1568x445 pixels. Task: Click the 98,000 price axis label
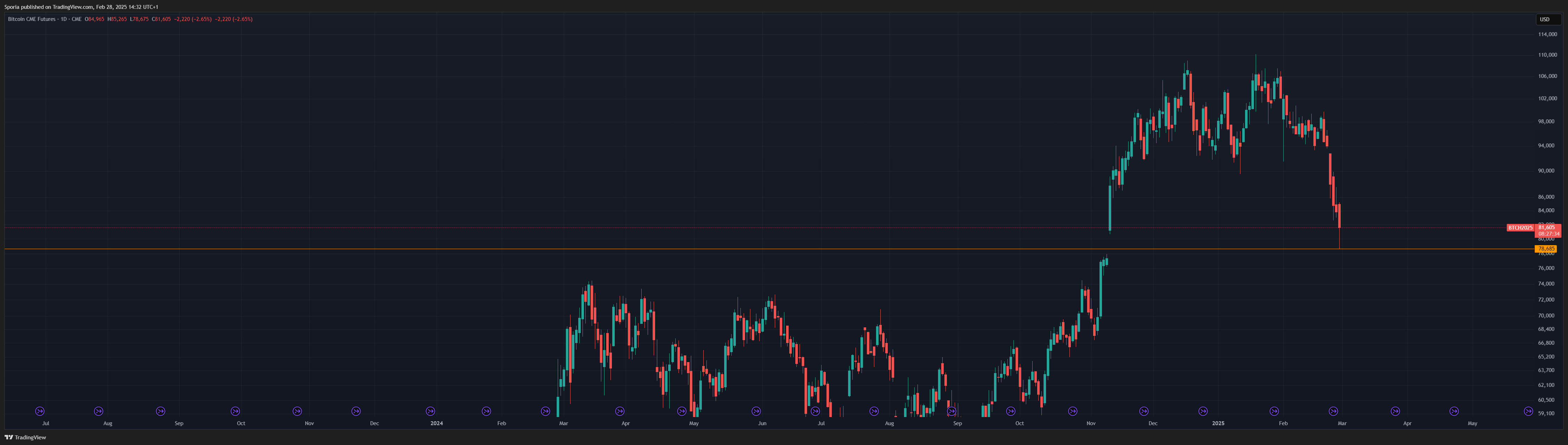[1546, 121]
